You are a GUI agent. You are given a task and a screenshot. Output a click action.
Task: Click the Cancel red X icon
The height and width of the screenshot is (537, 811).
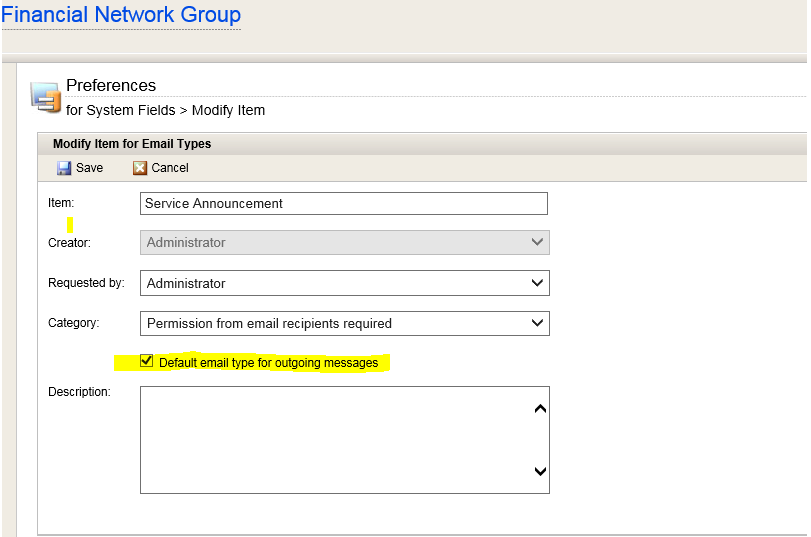(140, 168)
